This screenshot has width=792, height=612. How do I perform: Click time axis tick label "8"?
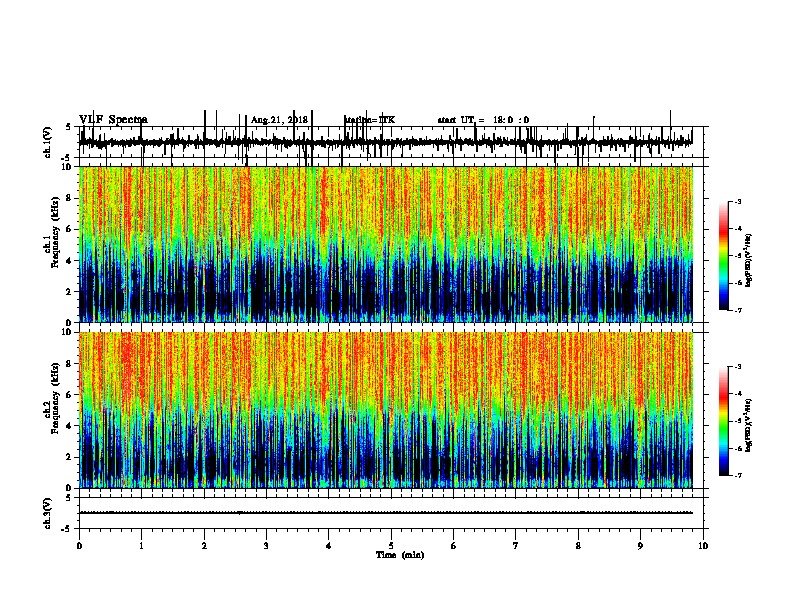(578, 545)
